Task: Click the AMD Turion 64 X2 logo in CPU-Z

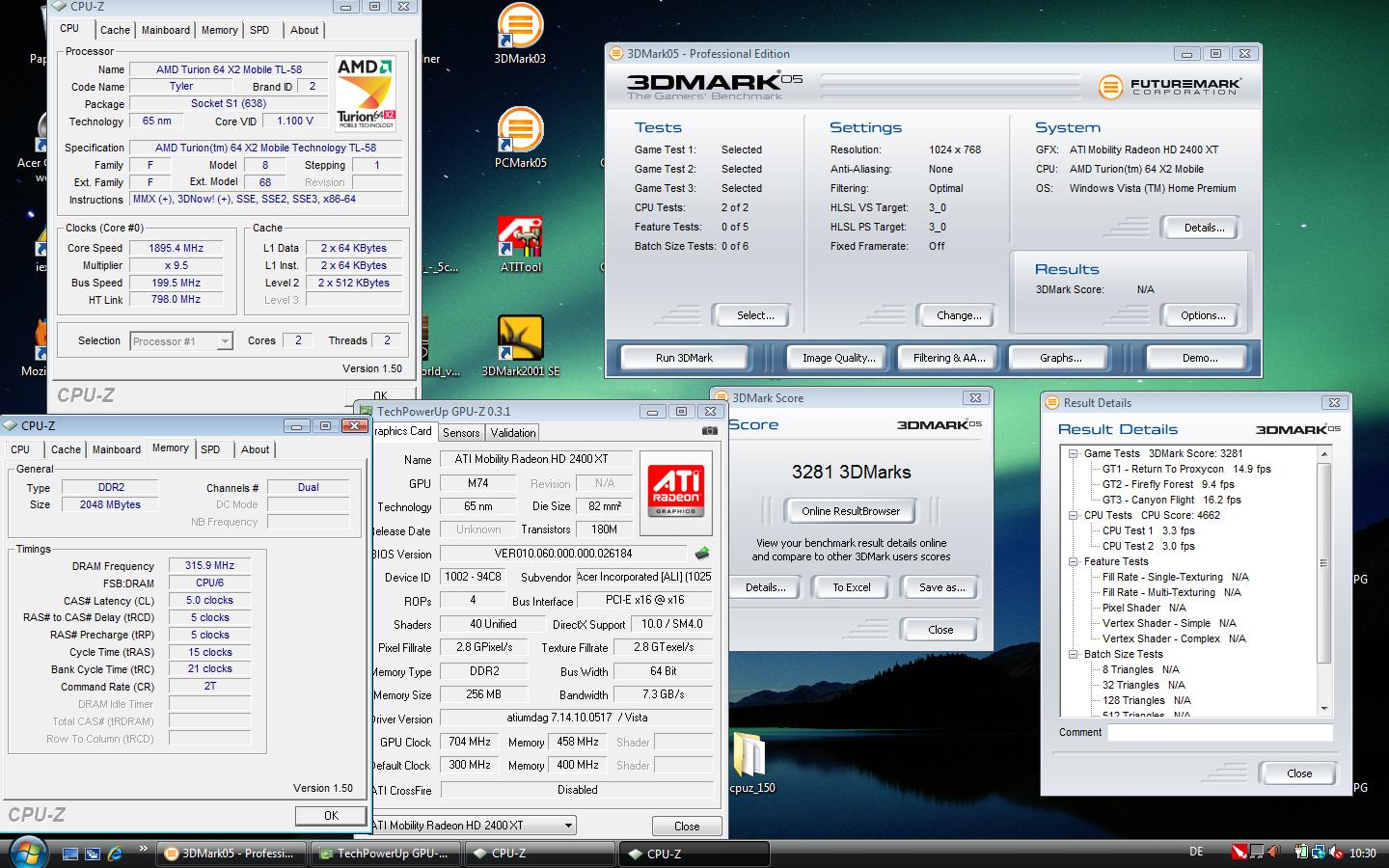Action: click(x=366, y=94)
